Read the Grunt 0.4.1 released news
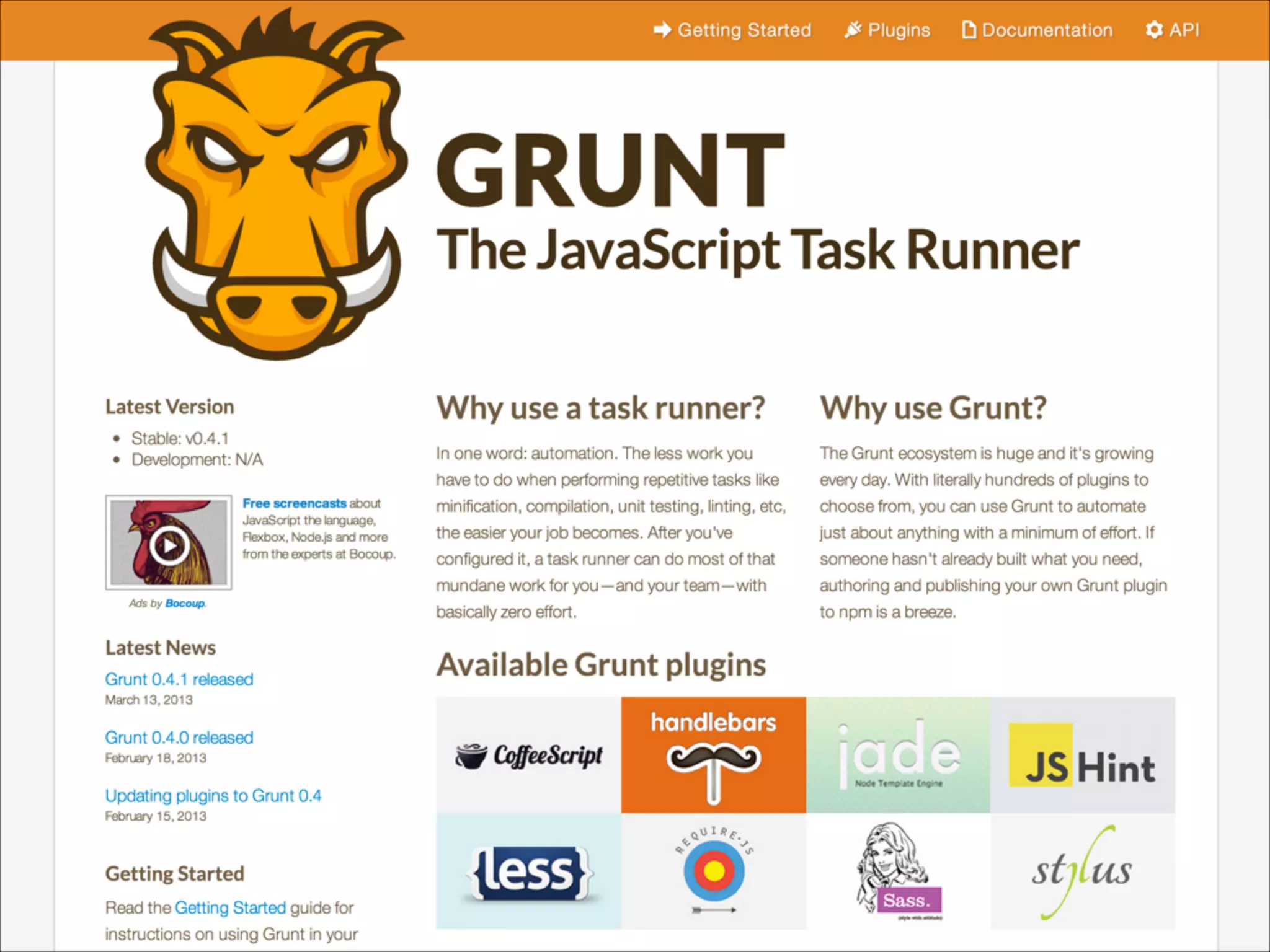The image size is (1270, 952). point(179,679)
